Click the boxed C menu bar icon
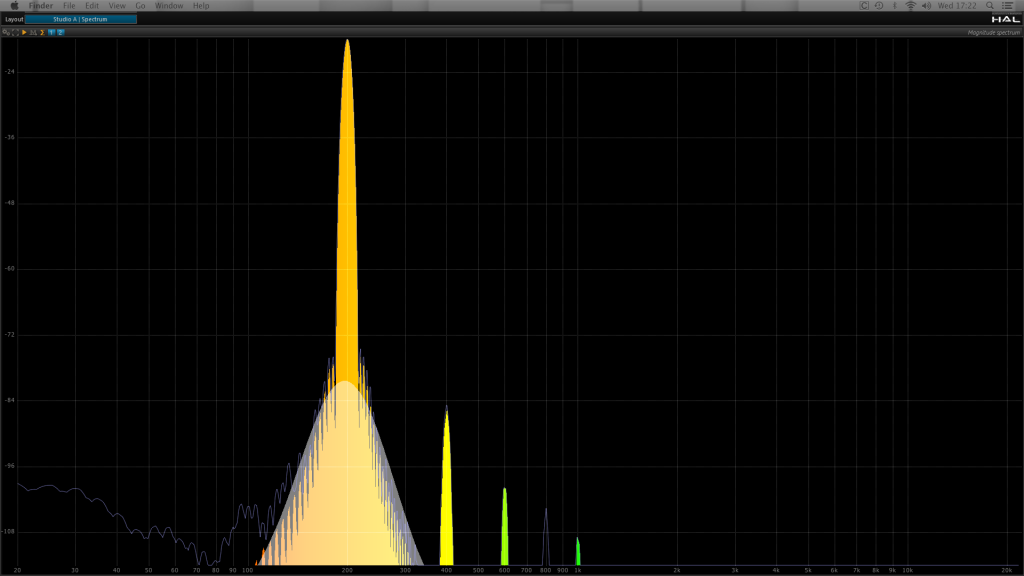 [x=863, y=5]
